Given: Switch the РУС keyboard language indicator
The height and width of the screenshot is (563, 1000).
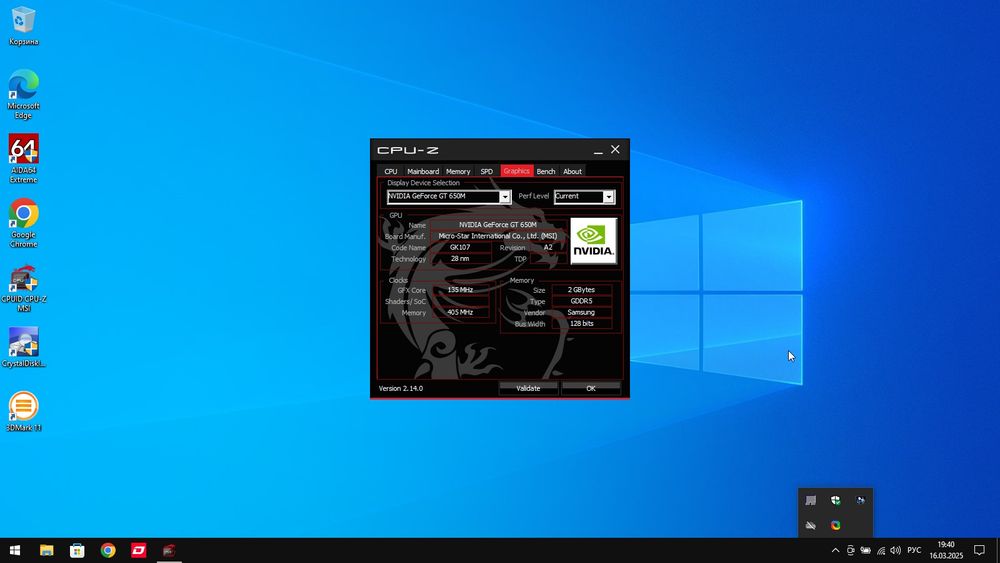Looking at the screenshot, I should coord(914,550).
